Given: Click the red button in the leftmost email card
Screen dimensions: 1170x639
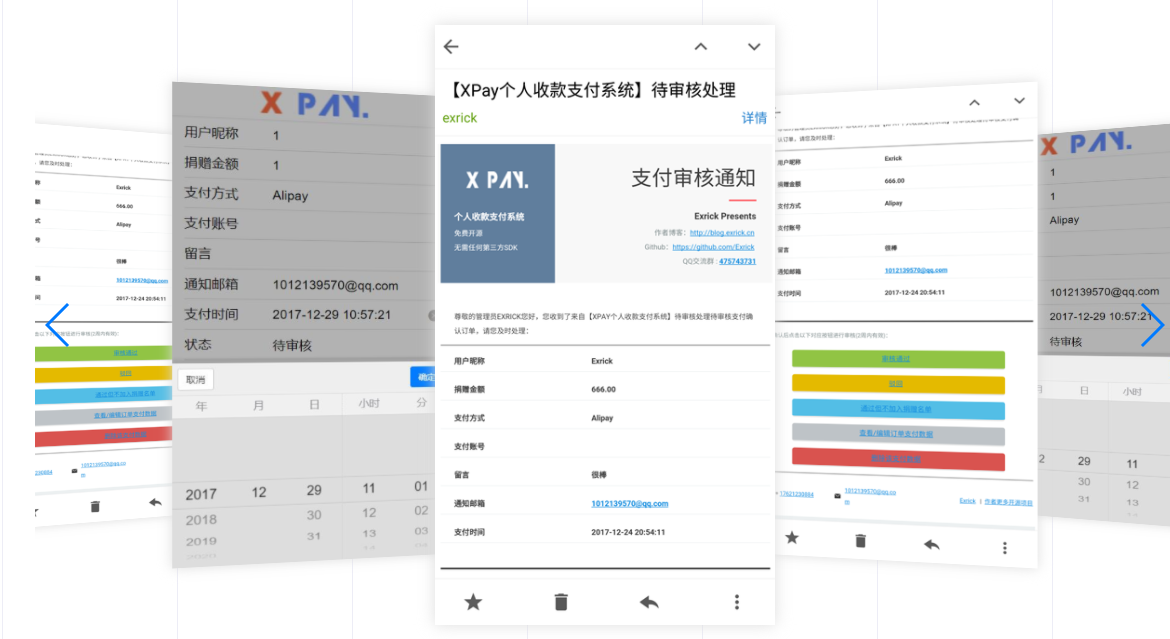Looking at the screenshot, I should (103, 435).
